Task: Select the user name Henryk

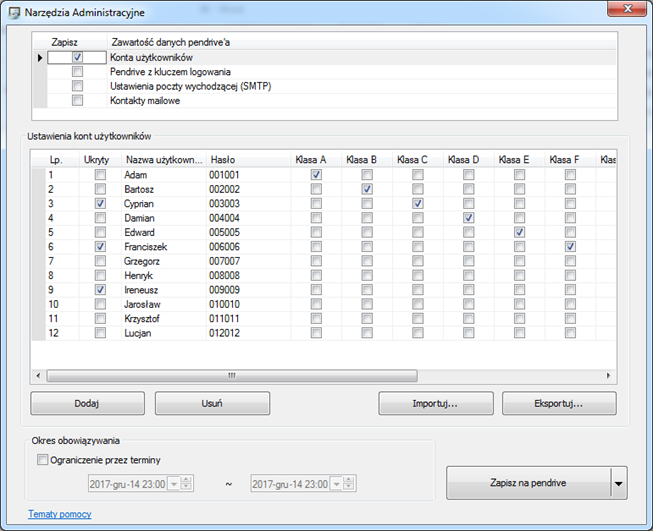Action: click(x=164, y=276)
